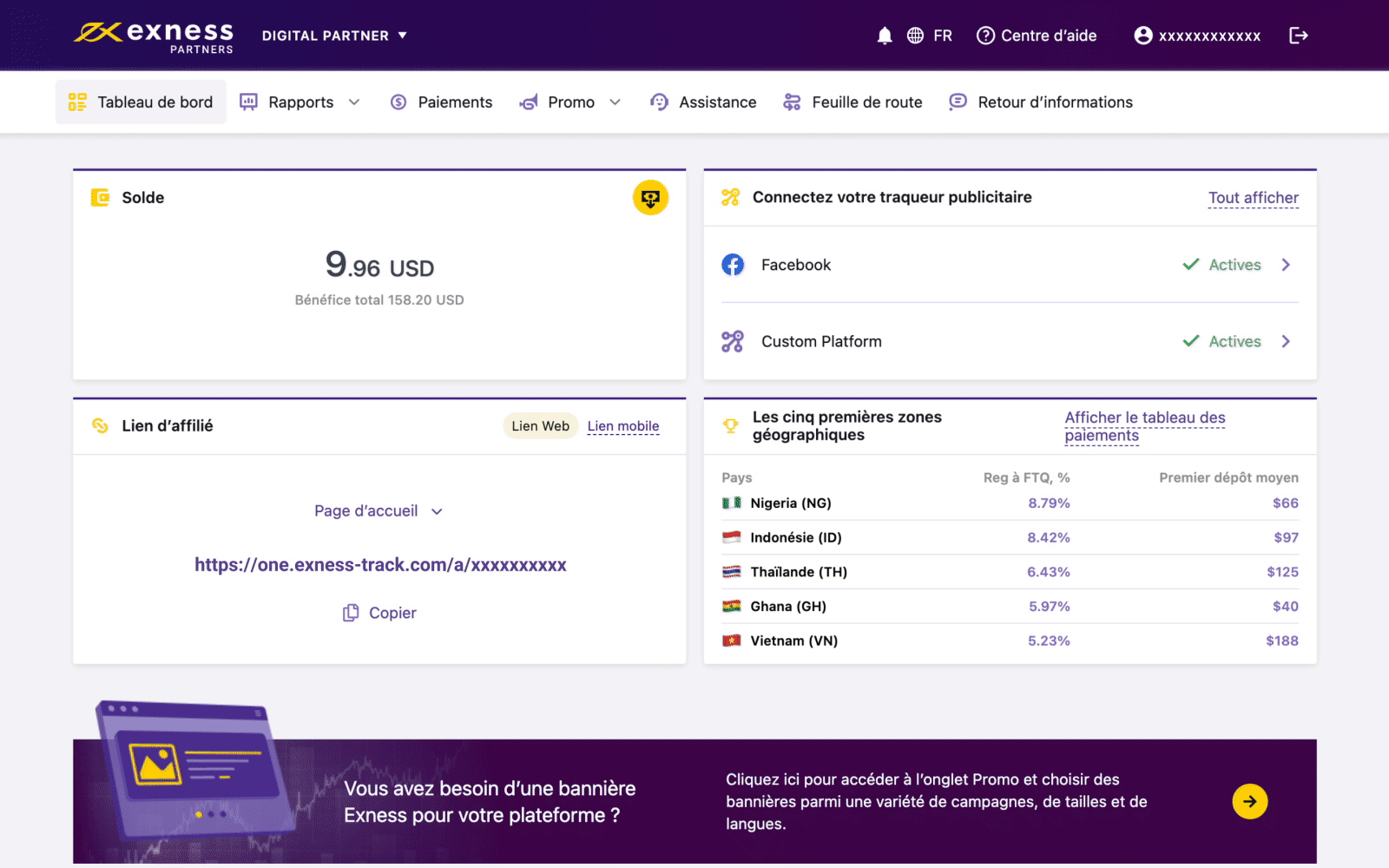Image resolution: width=1389 pixels, height=868 pixels.
Task: Click the trophy icon for top zones
Action: point(730,425)
